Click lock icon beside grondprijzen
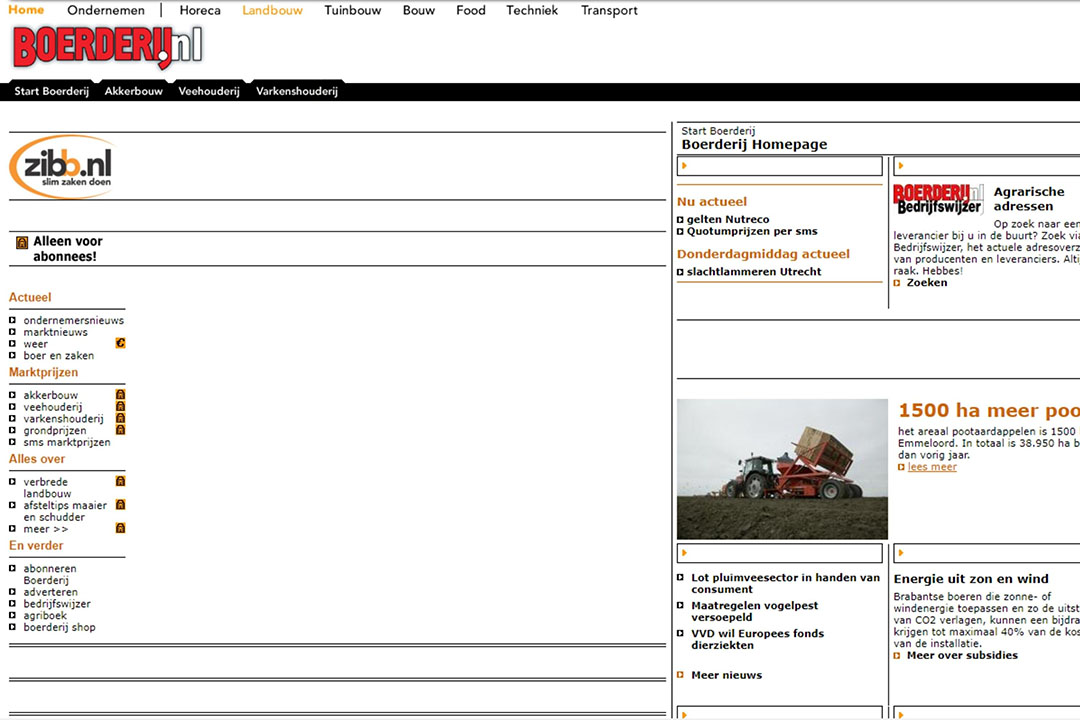Screen dimensions: 1080x720 [121, 430]
